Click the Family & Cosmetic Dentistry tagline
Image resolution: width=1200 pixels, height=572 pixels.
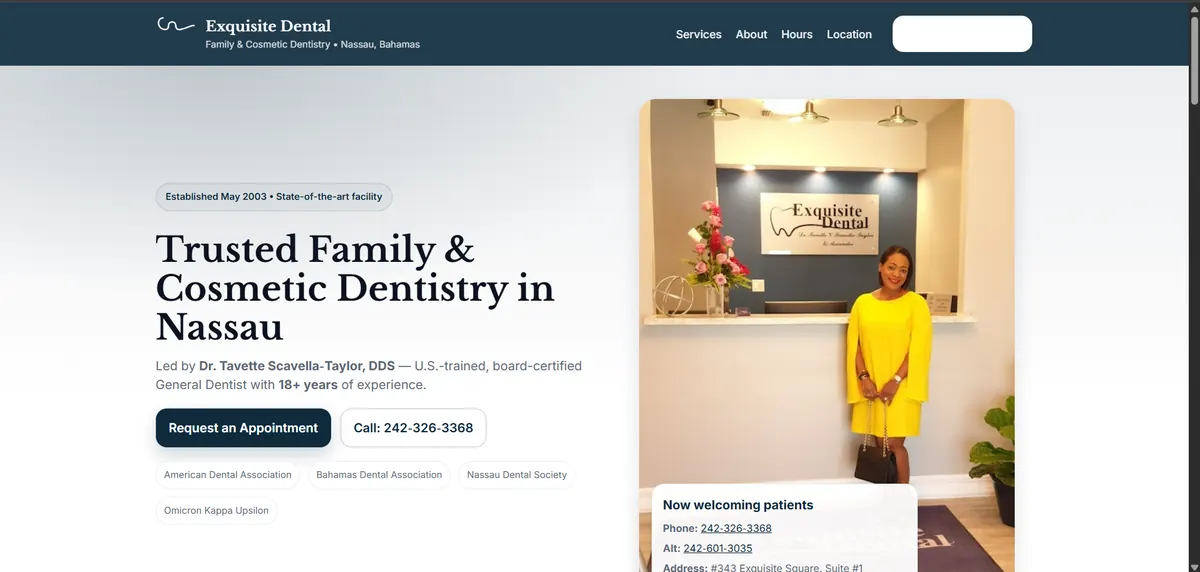click(313, 45)
